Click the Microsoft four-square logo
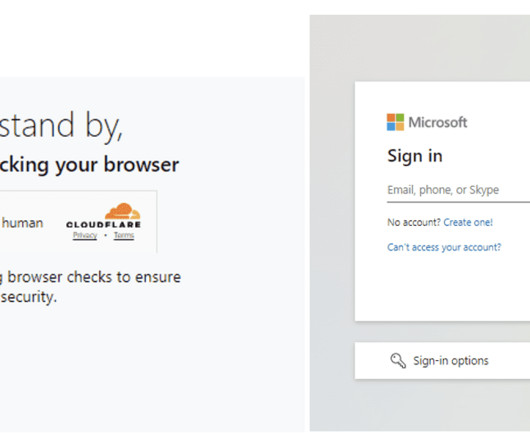530x442 pixels. pyautogui.click(x=395, y=122)
